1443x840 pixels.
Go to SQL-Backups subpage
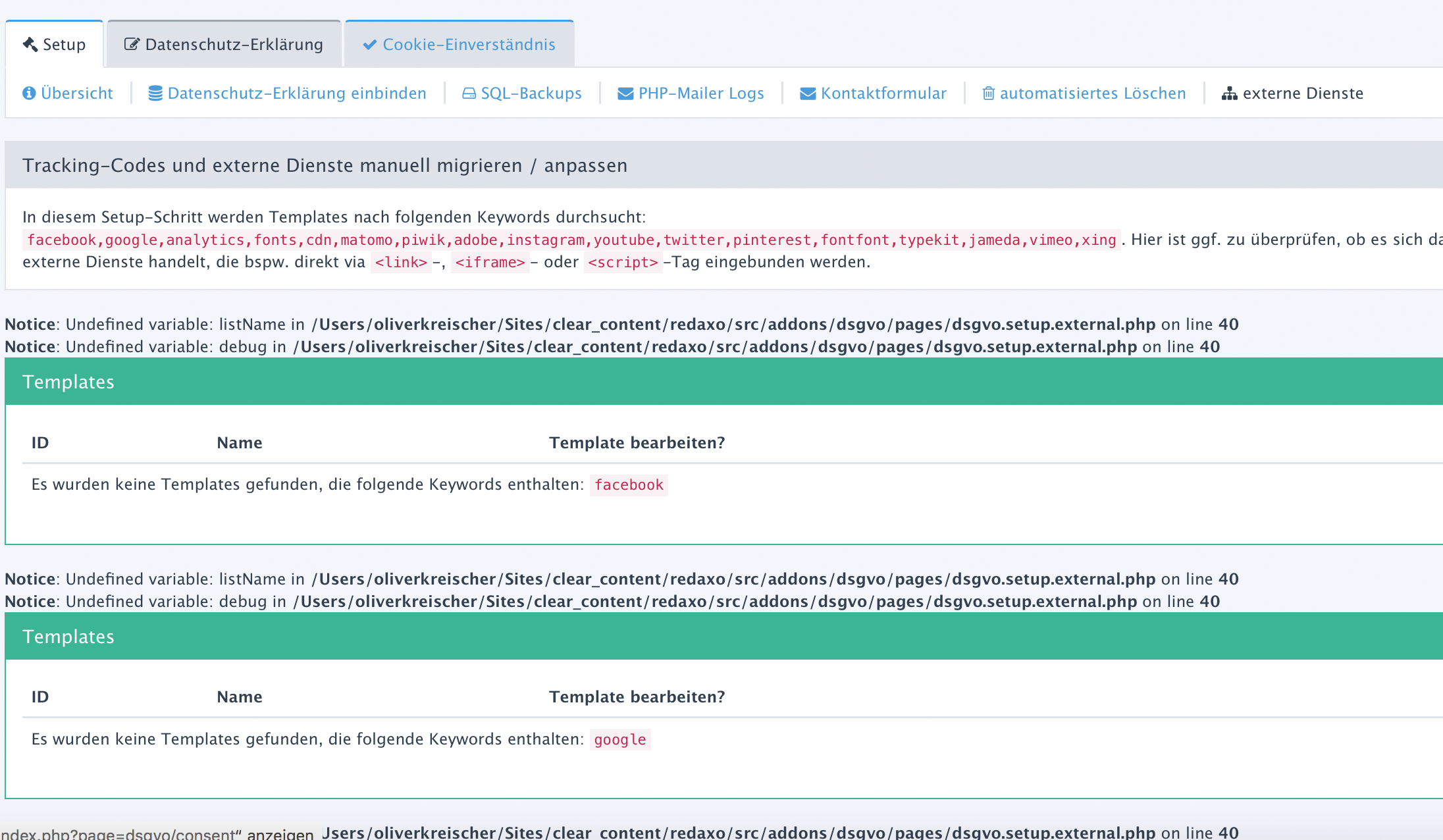point(531,93)
